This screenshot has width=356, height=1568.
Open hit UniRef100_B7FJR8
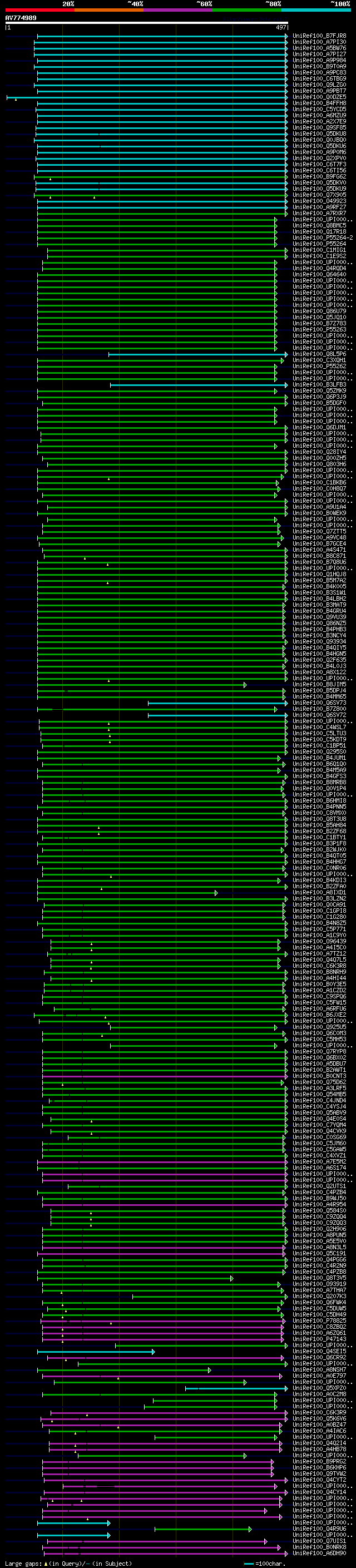pyautogui.click(x=319, y=36)
